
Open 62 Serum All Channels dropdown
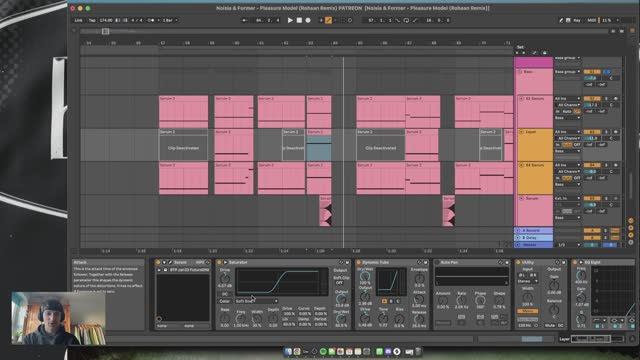pos(567,105)
